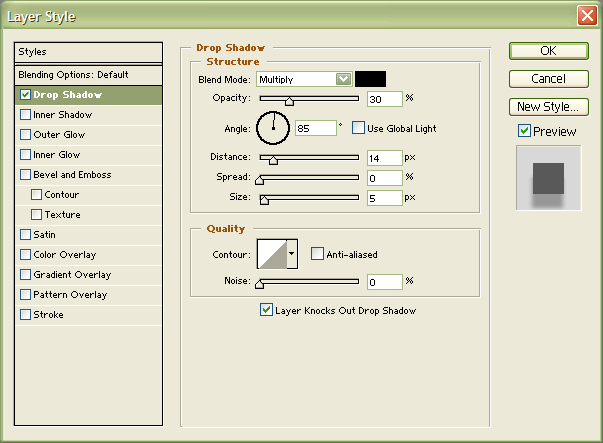The image size is (603, 443).
Task: Click the Noise slider handle
Action: coord(260,284)
